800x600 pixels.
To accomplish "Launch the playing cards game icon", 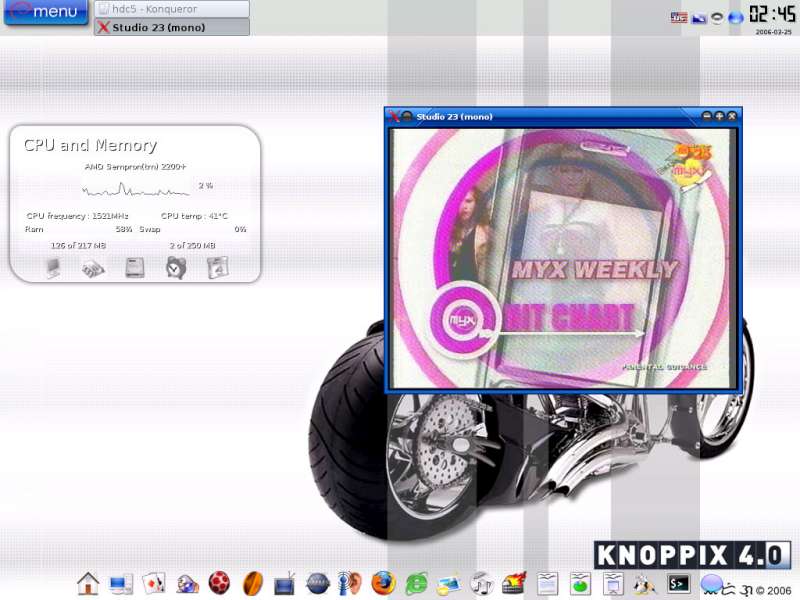I will 154,584.
